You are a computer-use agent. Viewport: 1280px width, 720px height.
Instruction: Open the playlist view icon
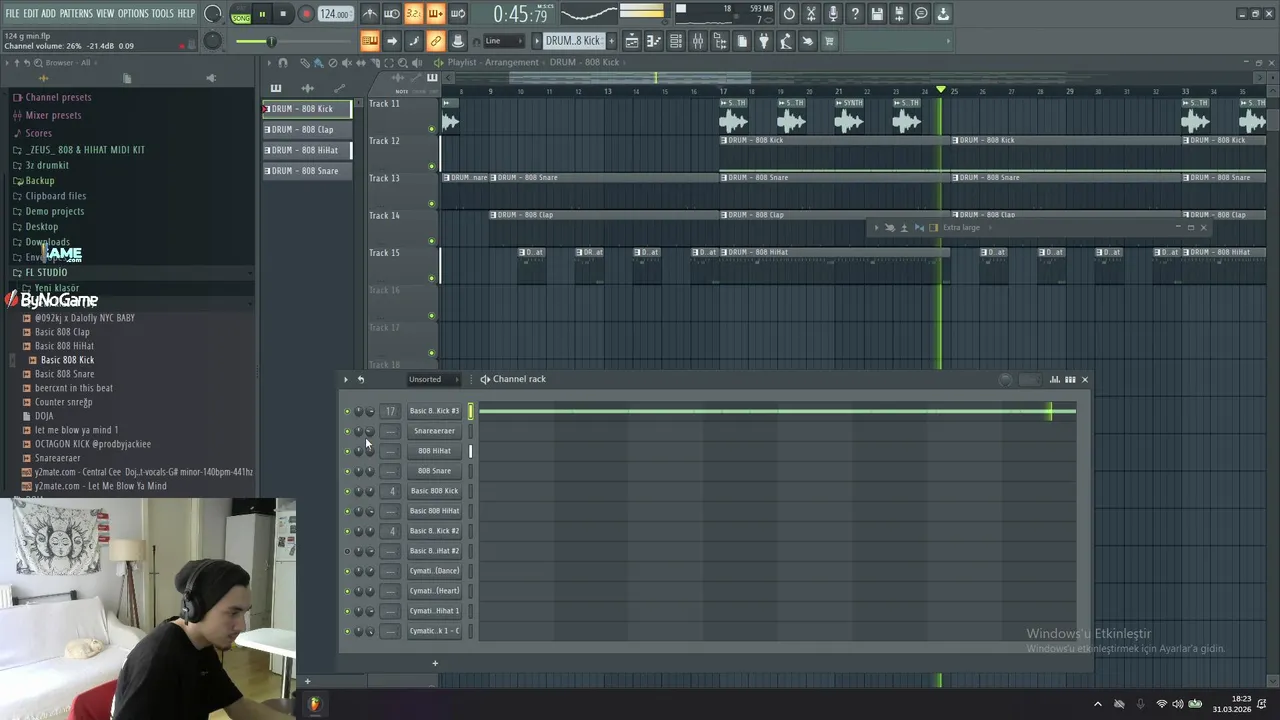[x=632, y=41]
